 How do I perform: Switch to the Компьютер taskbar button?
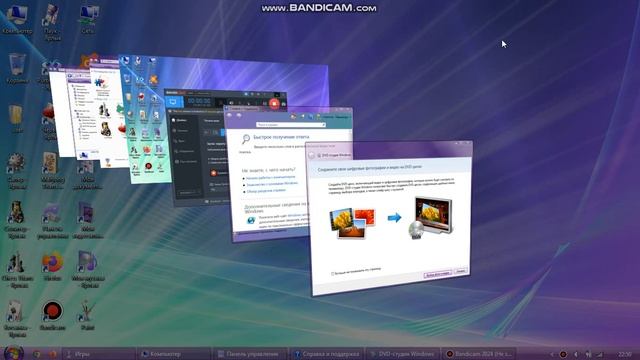[x=174, y=354]
